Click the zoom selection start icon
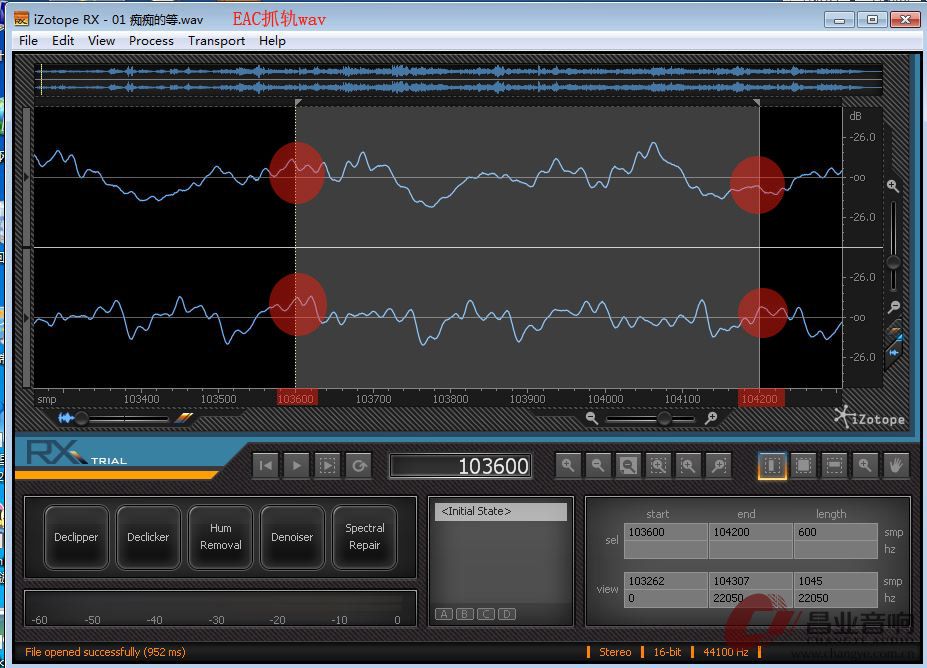 (688, 466)
